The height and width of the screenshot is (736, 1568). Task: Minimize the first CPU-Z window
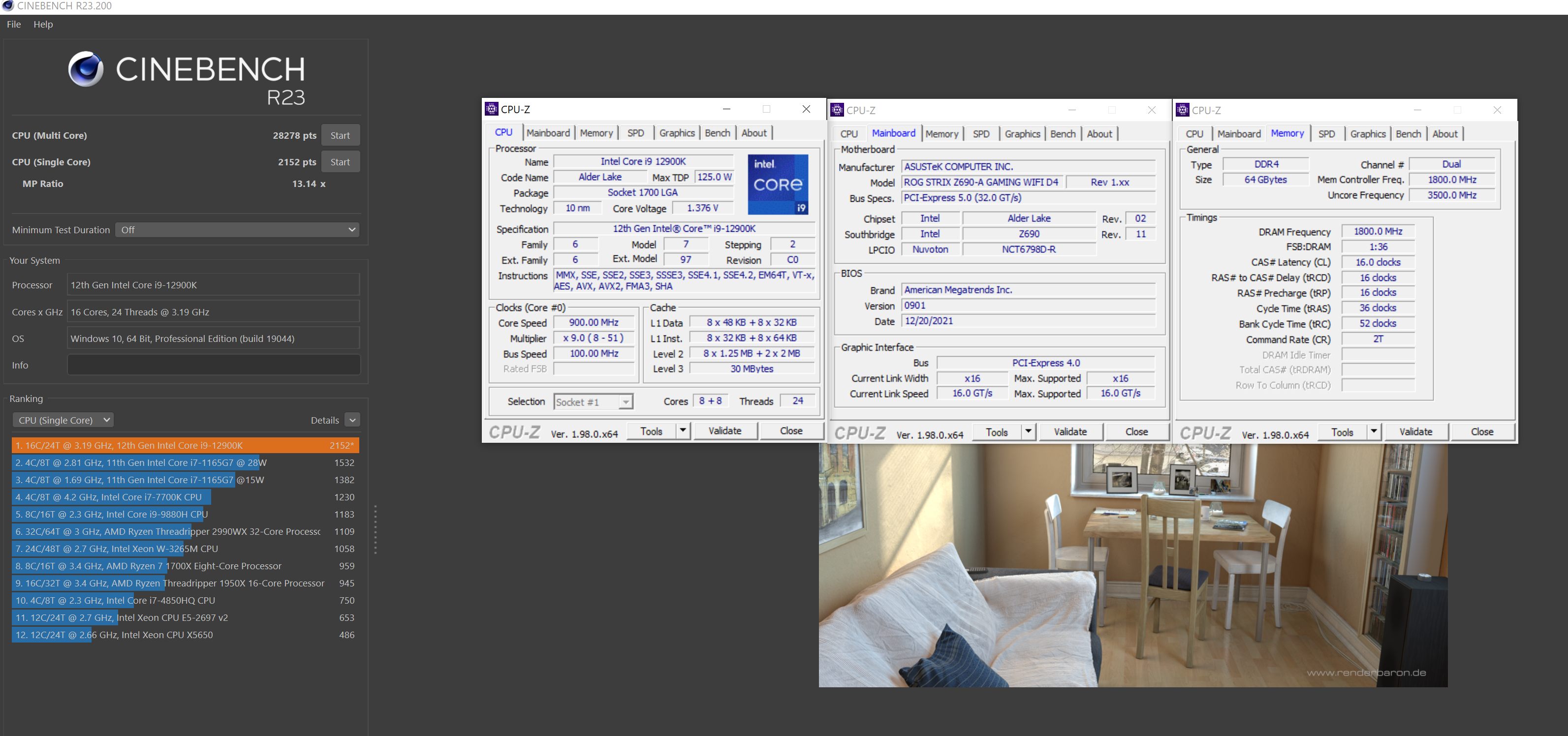(x=726, y=109)
